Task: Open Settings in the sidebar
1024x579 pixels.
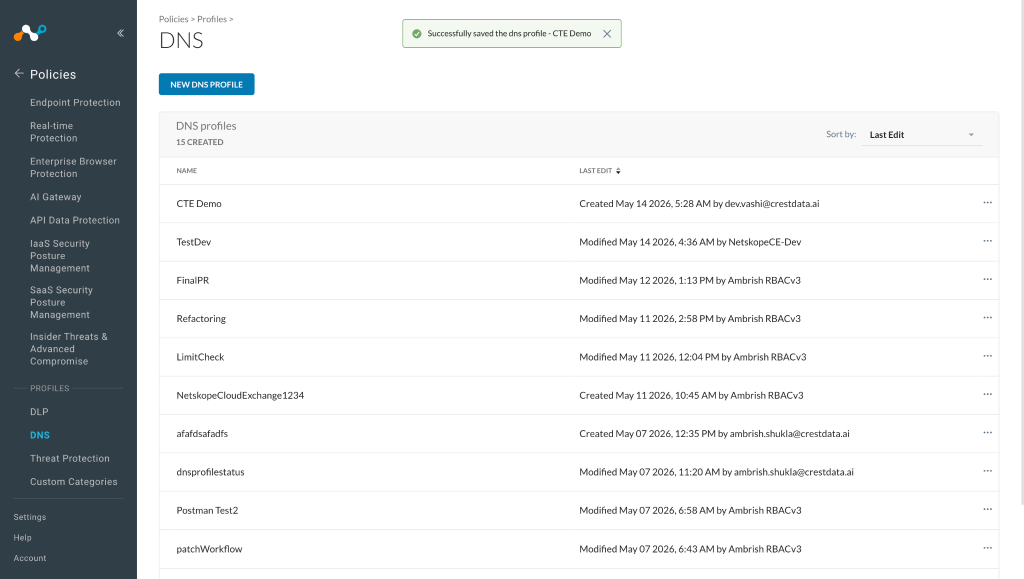Action: pos(30,517)
